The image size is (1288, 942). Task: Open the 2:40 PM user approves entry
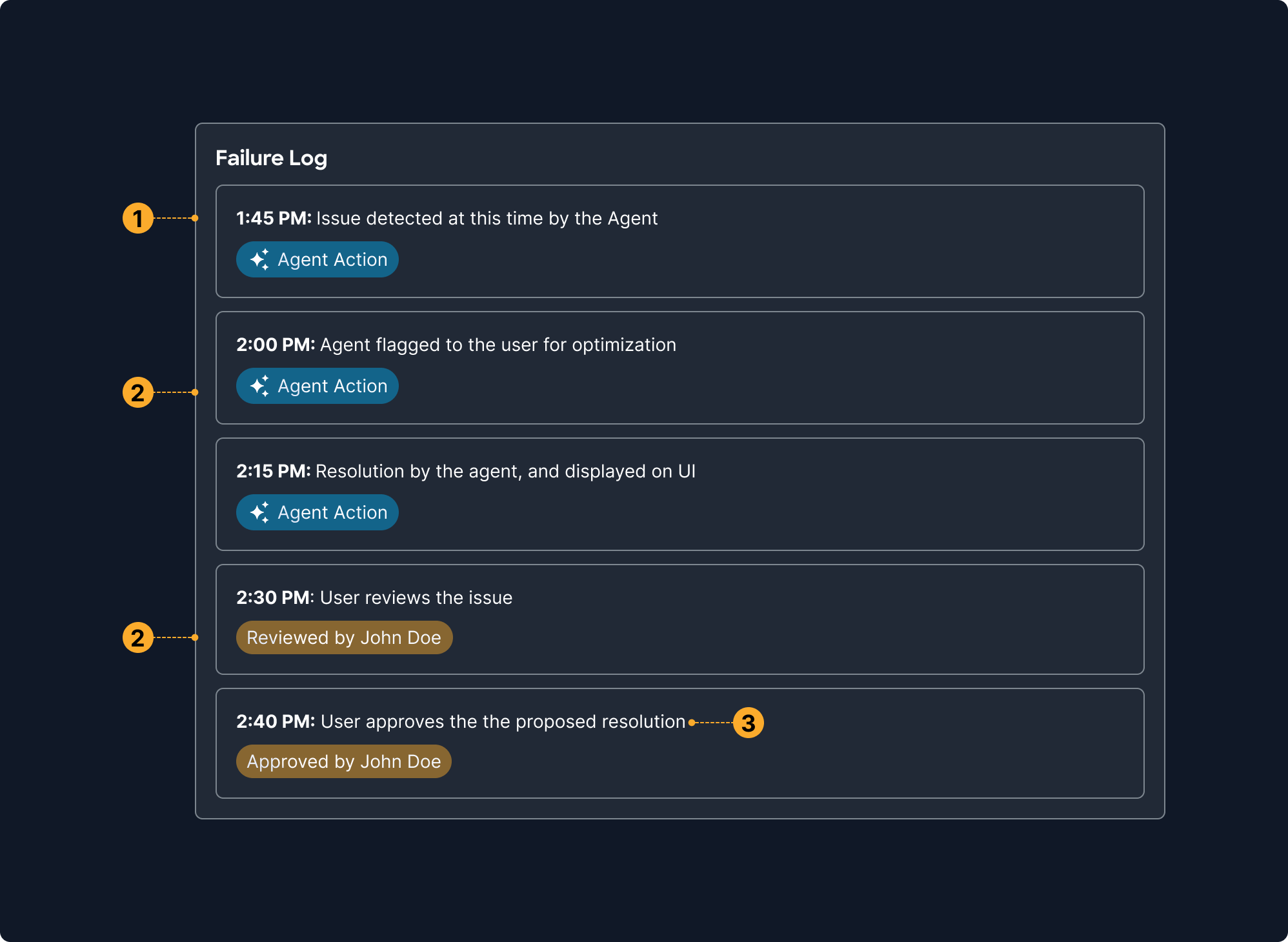click(x=839, y=743)
